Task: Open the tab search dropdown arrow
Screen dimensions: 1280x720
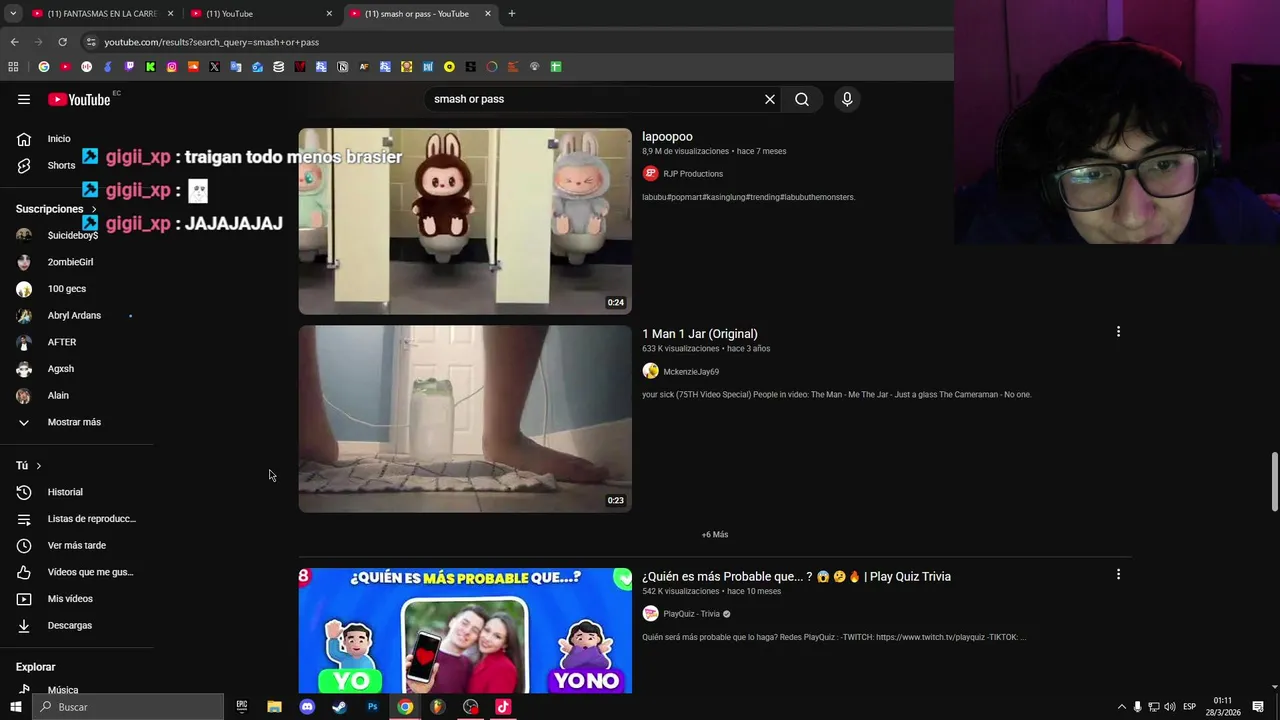Action: tap(13, 14)
